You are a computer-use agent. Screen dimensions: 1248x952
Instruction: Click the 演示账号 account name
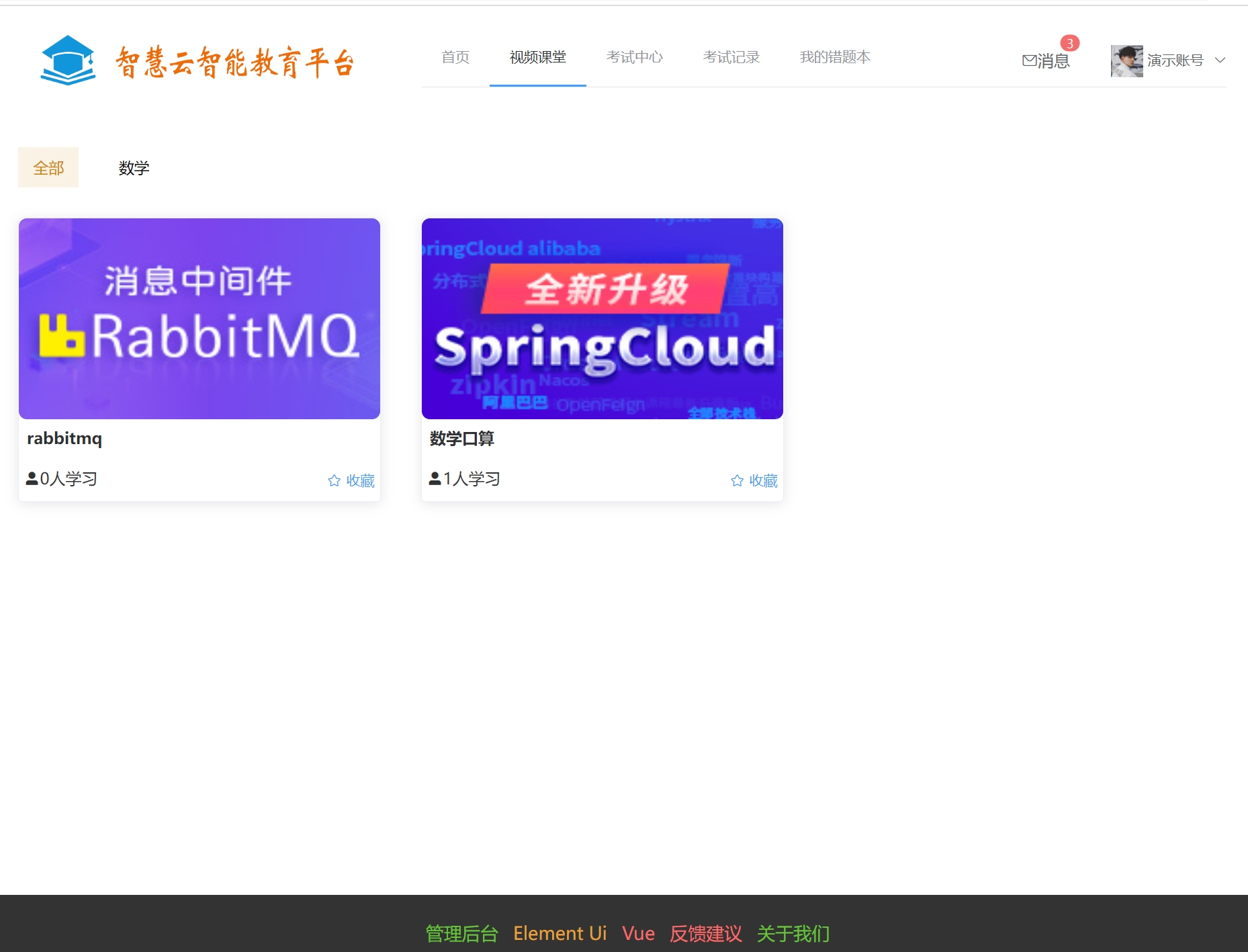[1175, 60]
